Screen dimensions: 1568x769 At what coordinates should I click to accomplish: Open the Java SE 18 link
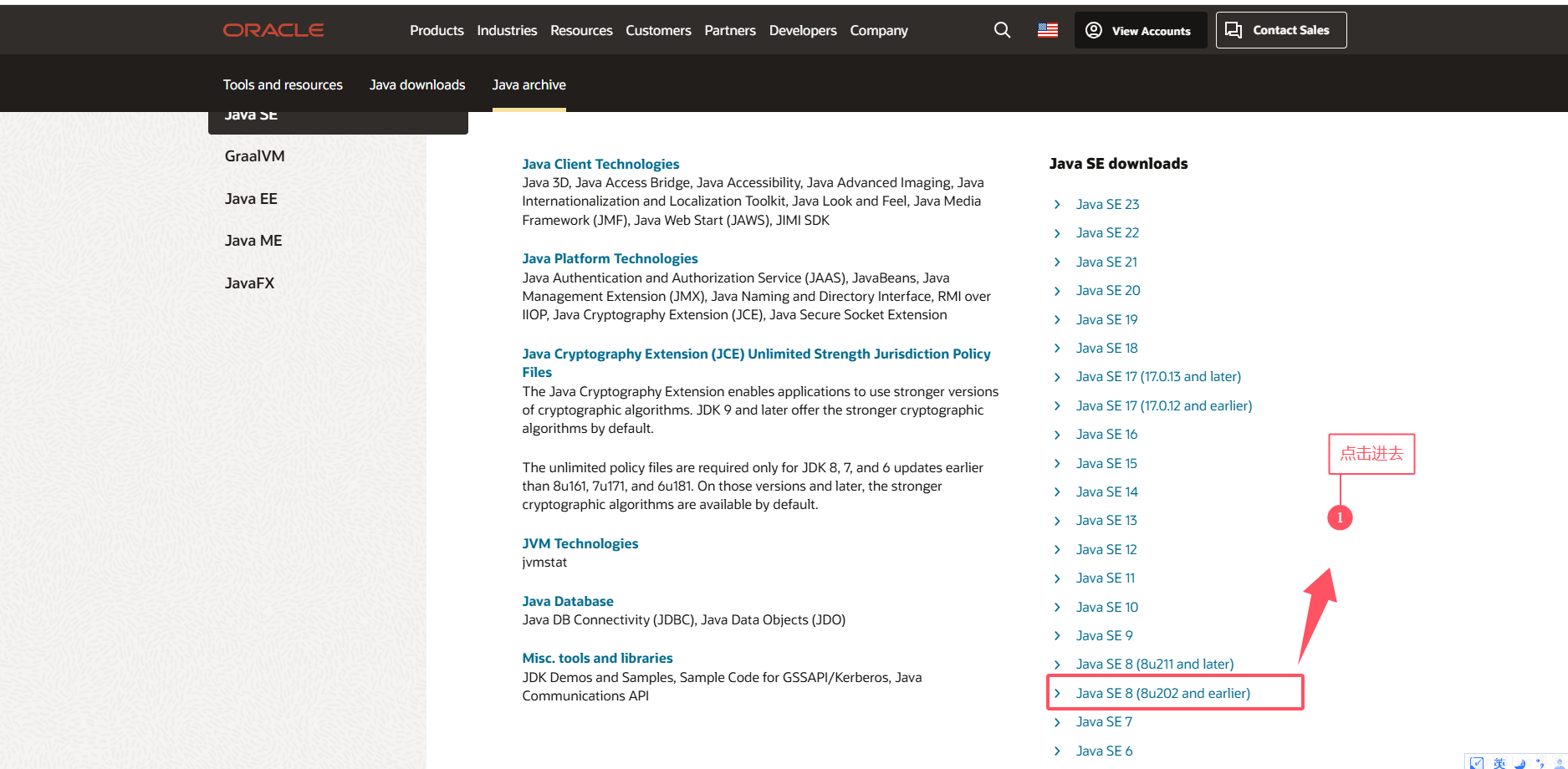pyautogui.click(x=1106, y=349)
